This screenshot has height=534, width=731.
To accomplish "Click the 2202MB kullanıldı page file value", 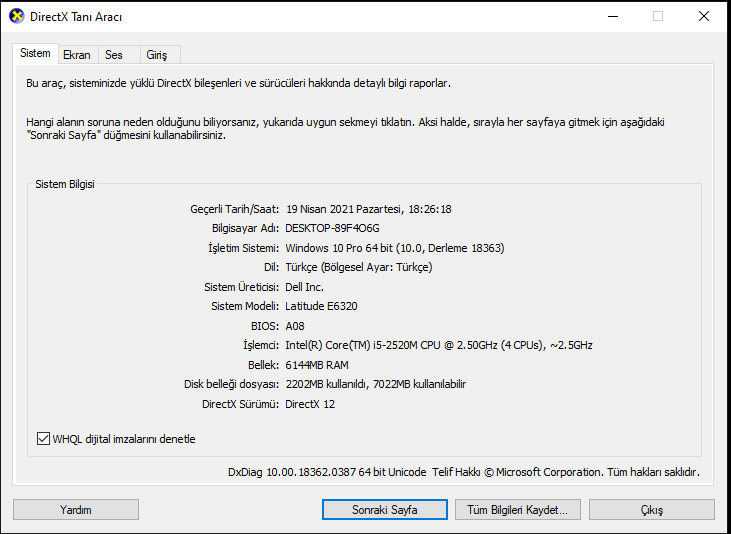I will click(x=376, y=384).
